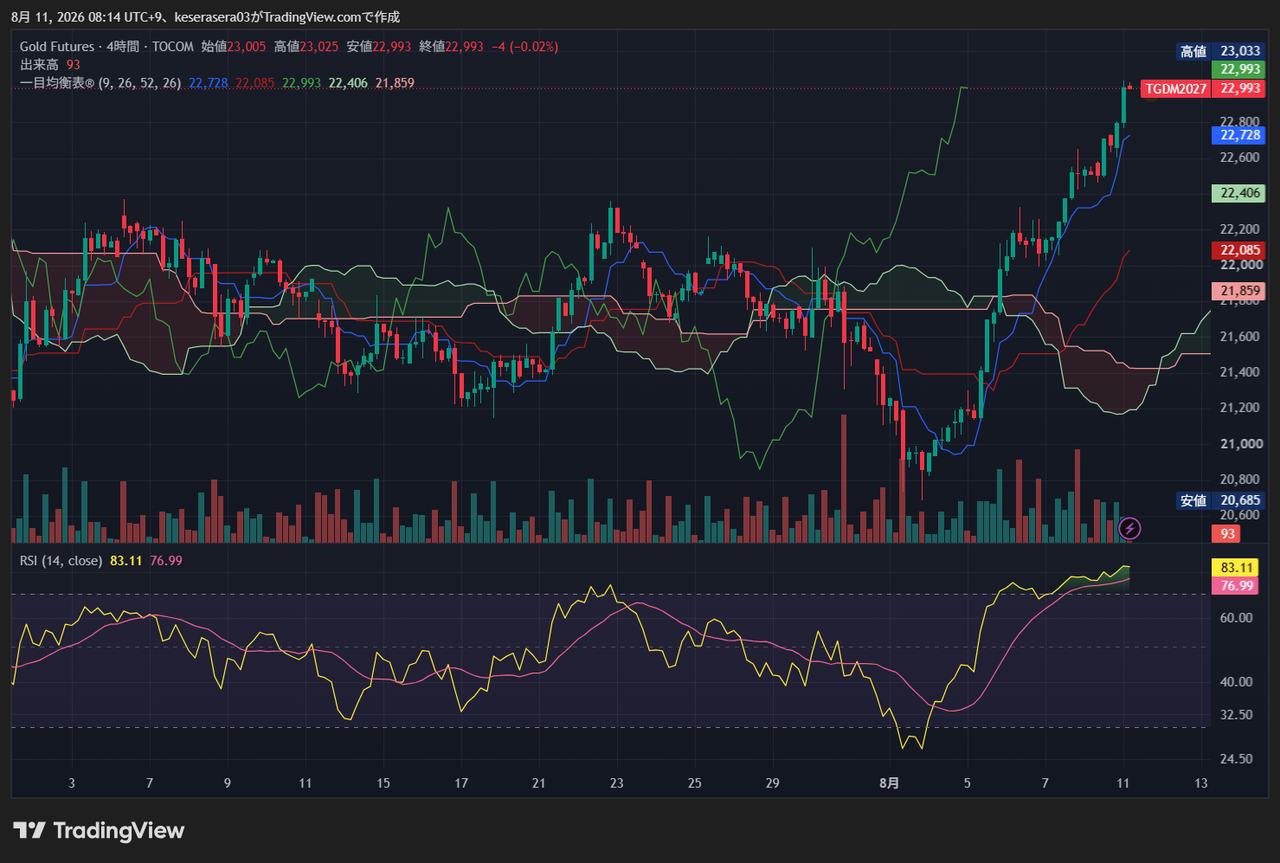This screenshot has width=1280, height=863.
Task: Click the 高値 23,033 label on price axis
Action: (x=1221, y=51)
